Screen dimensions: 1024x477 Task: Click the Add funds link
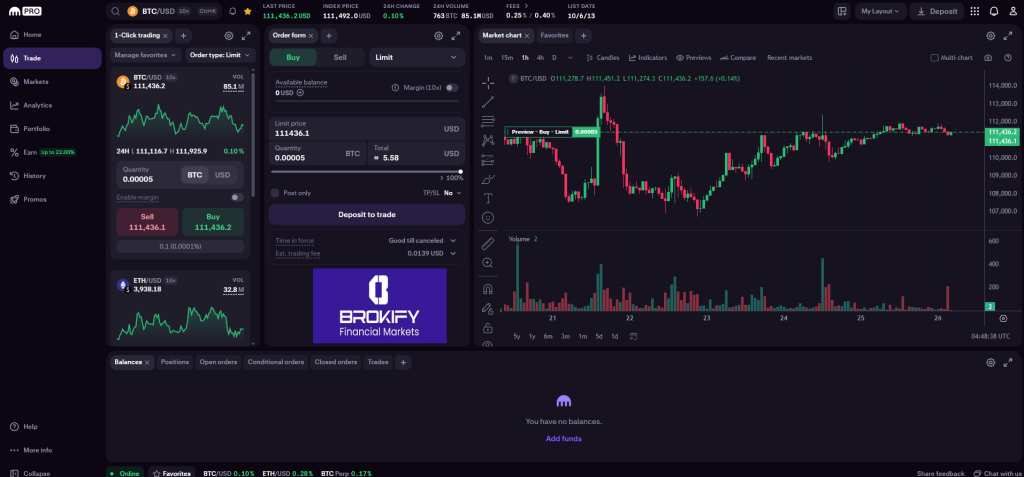(563, 438)
